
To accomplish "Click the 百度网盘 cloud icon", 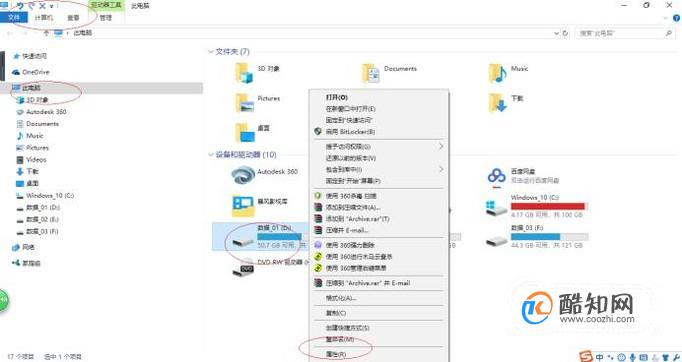I will tap(497, 177).
